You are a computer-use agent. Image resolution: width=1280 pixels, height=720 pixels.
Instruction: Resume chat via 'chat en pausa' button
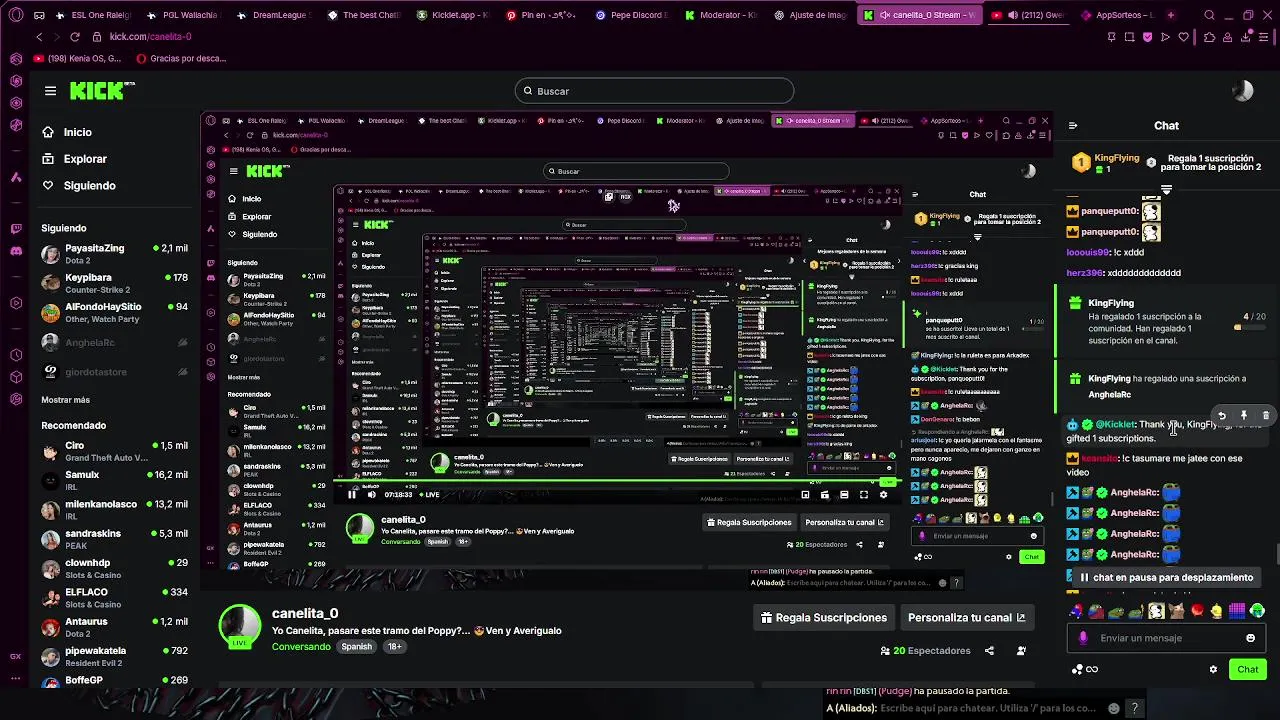[1166, 577]
